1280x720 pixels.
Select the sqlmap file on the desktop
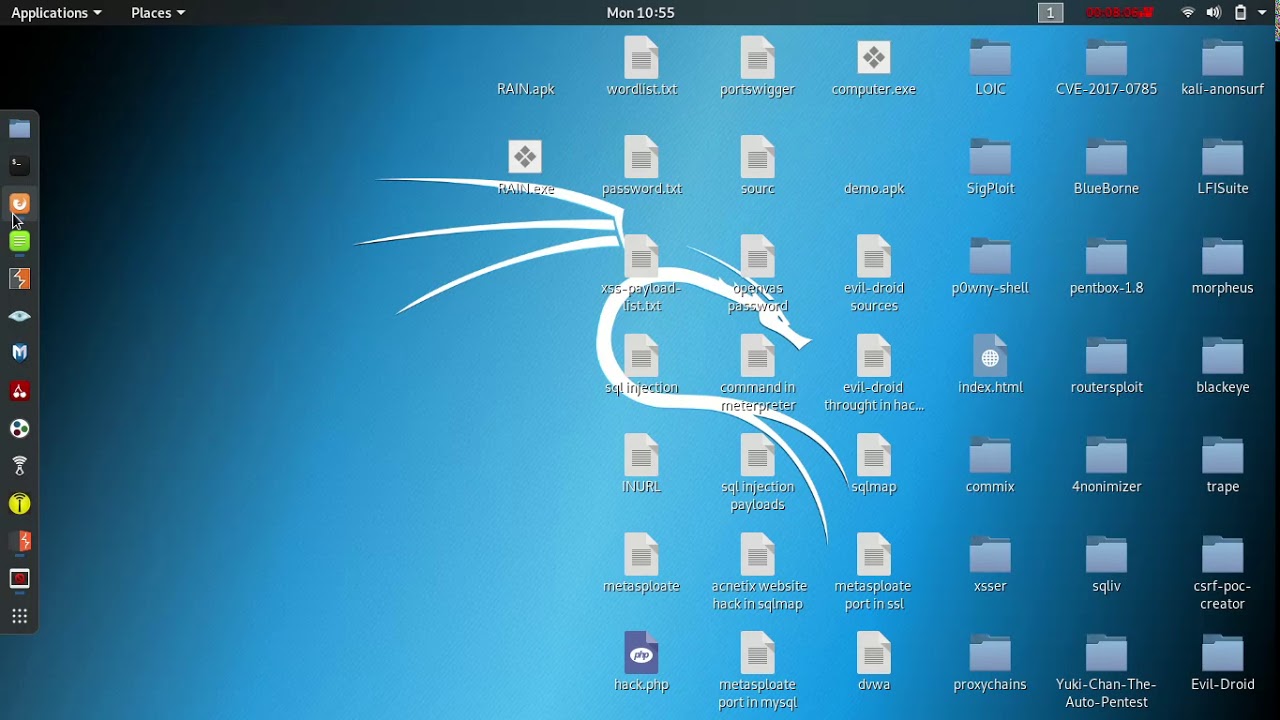(874, 465)
